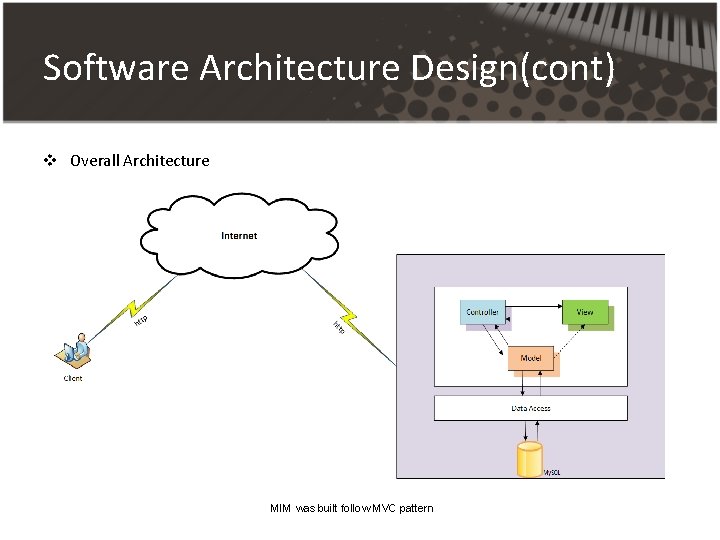The width and height of the screenshot is (720, 540).
Task: Click the lightning bolt on the server link
Action: coord(348,316)
